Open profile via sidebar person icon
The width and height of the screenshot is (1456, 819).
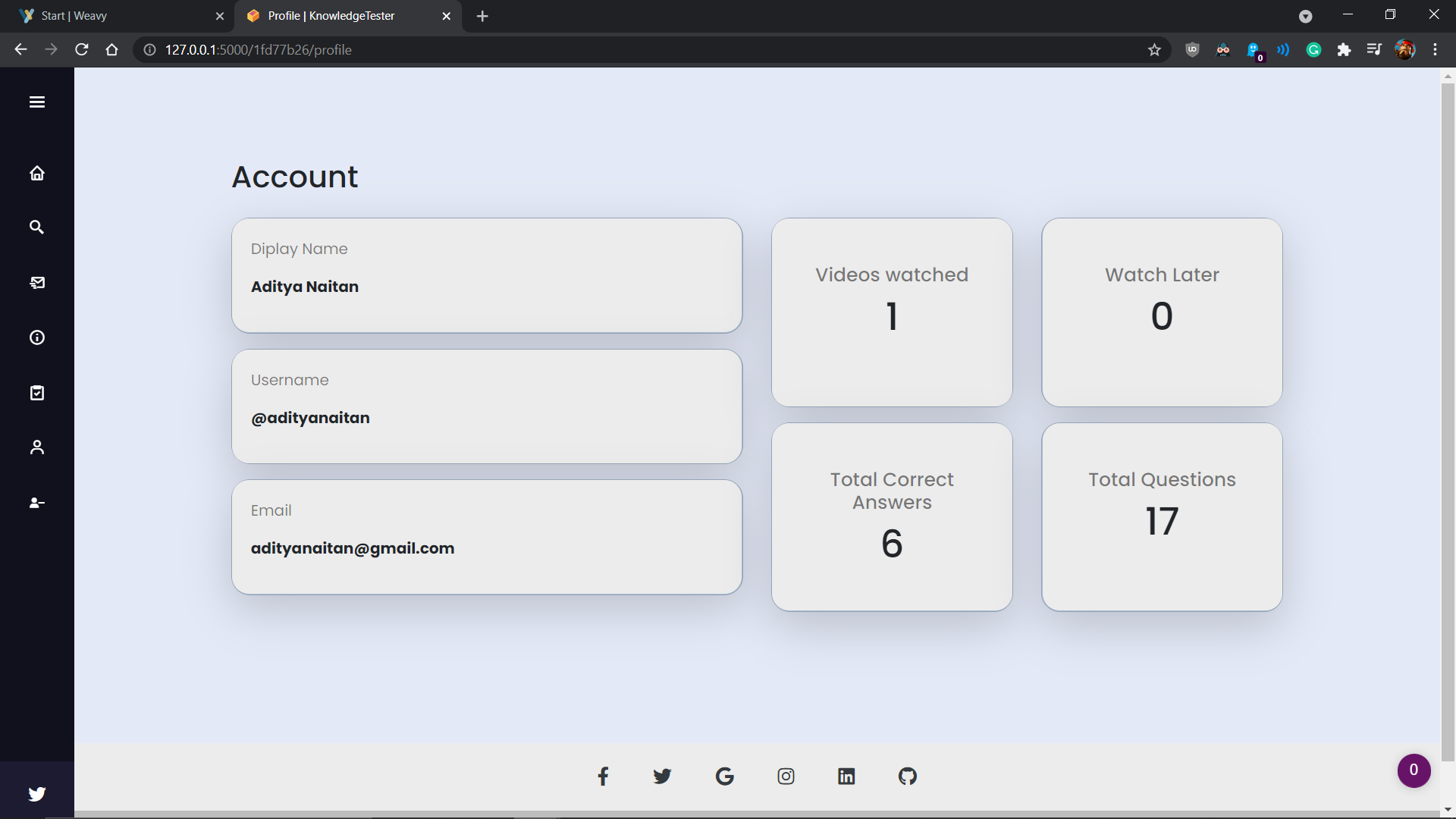[x=37, y=447]
